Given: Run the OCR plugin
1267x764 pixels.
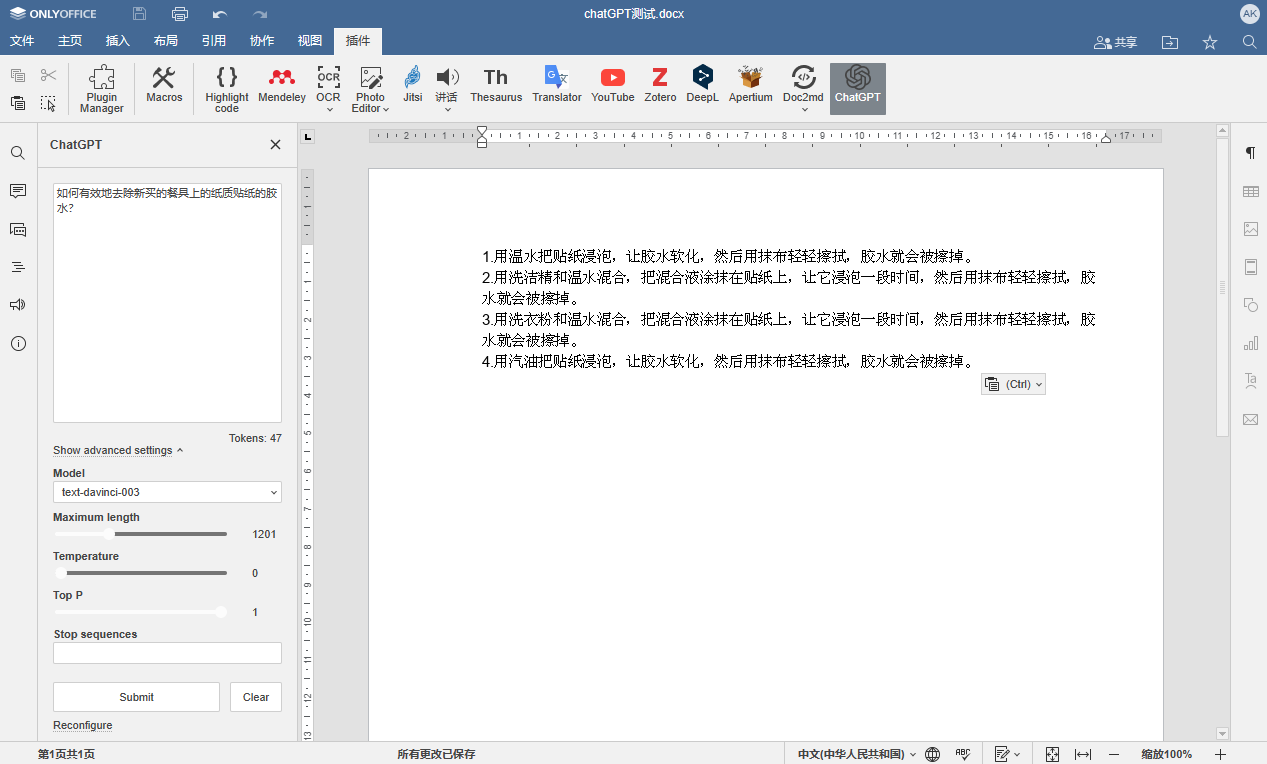Looking at the screenshot, I should coord(328,83).
